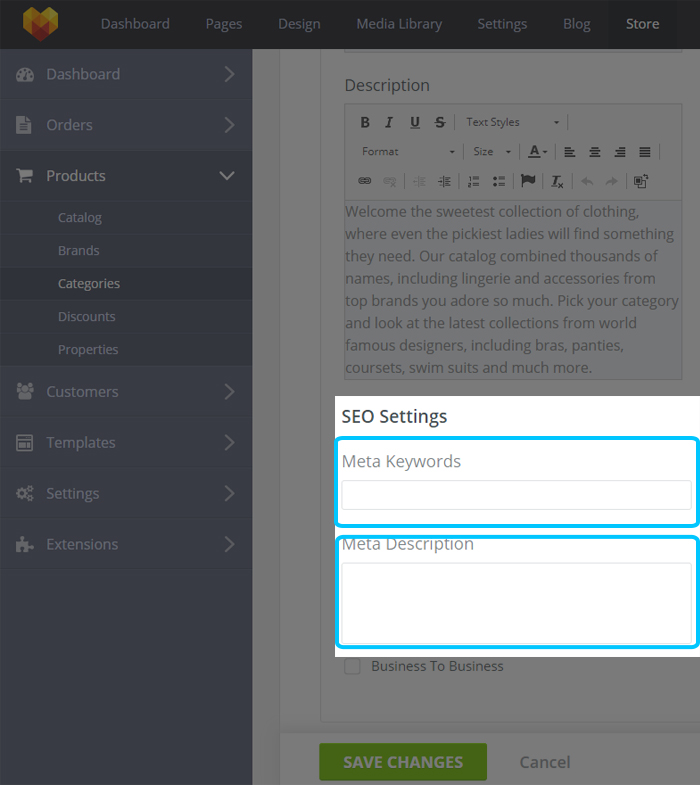Click the underline formatting icon
The image size is (700, 785).
[x=415, y=122]
